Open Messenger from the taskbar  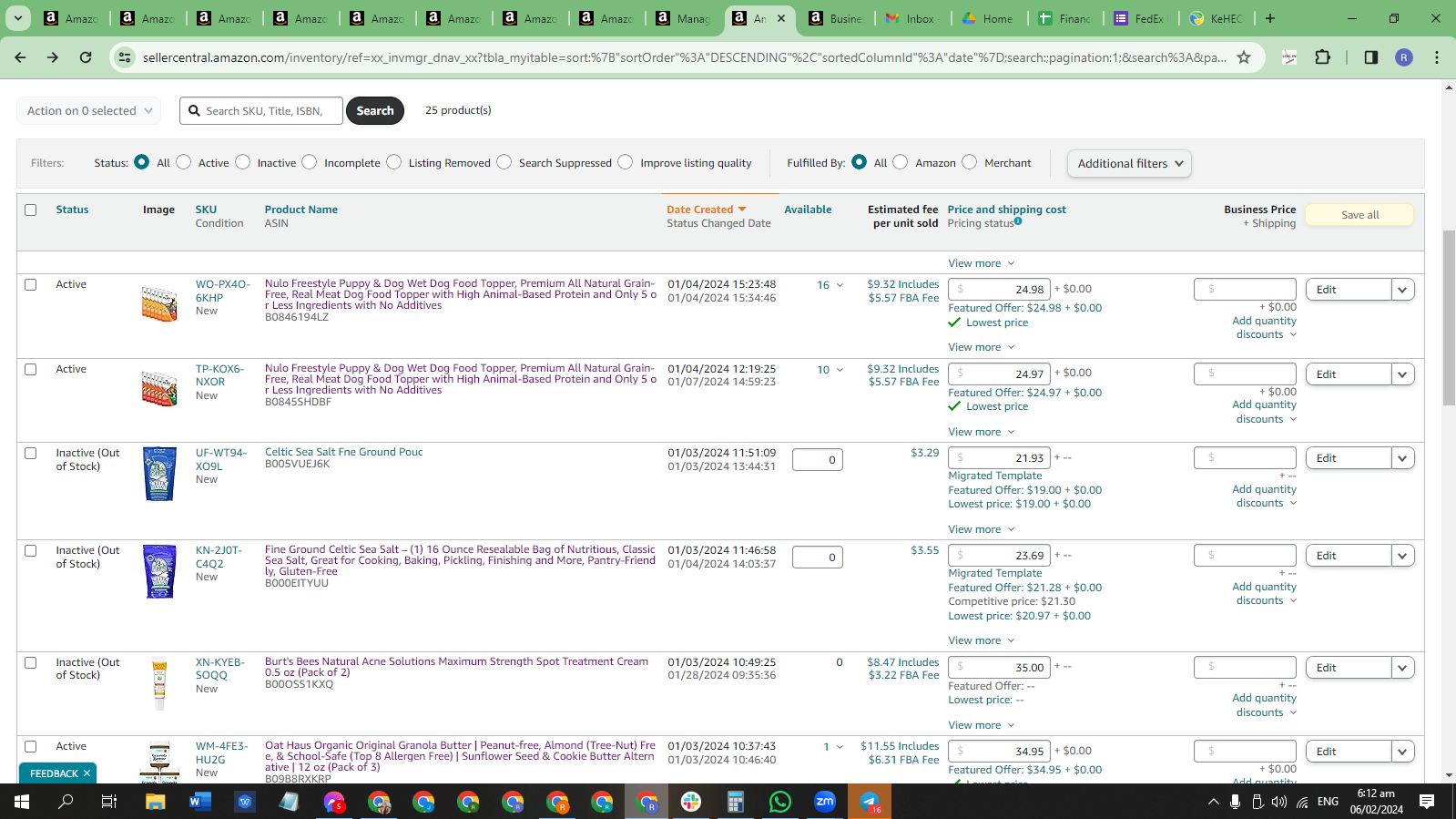pyautogui.click(x=334, y=802)
